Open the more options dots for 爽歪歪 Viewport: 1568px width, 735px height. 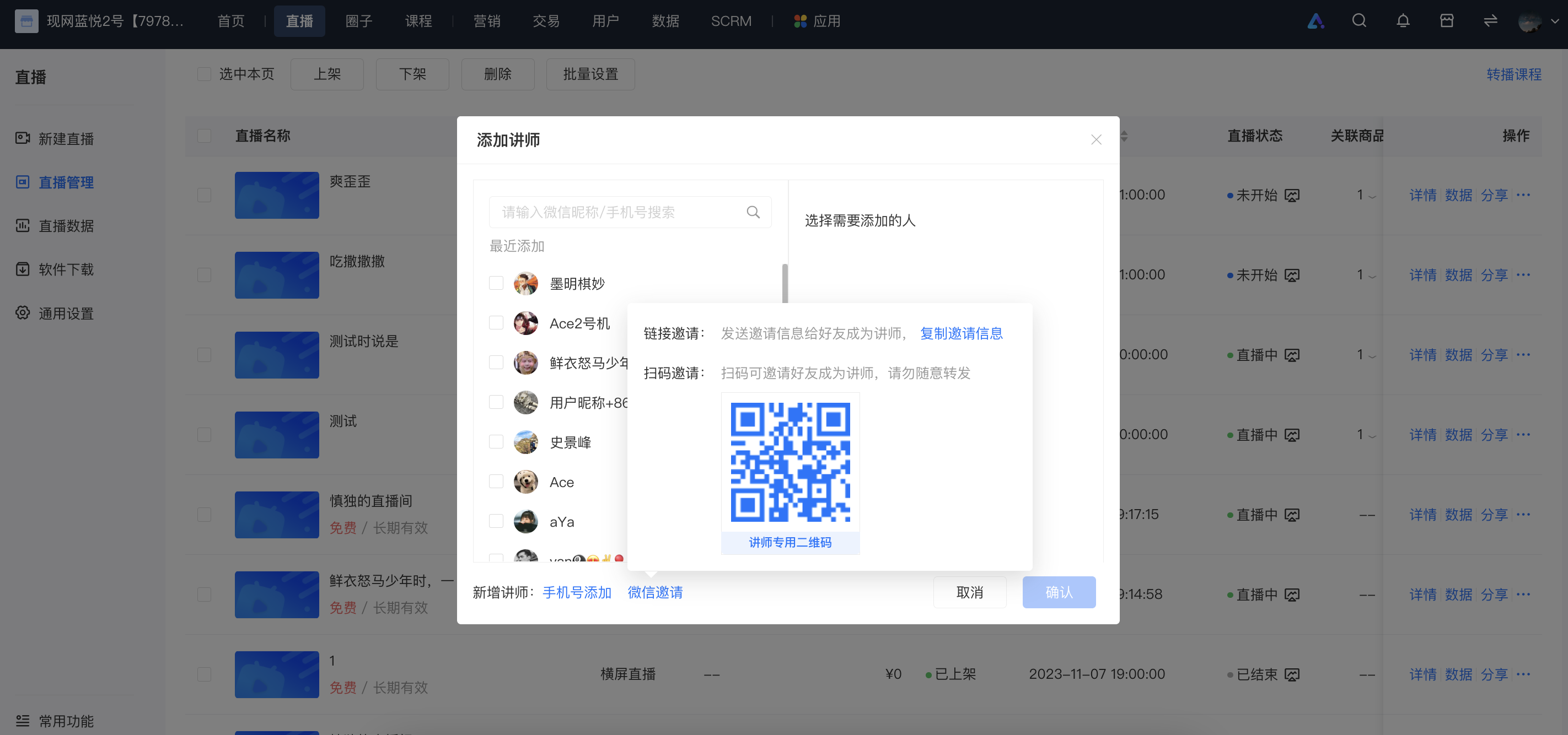1523,194
